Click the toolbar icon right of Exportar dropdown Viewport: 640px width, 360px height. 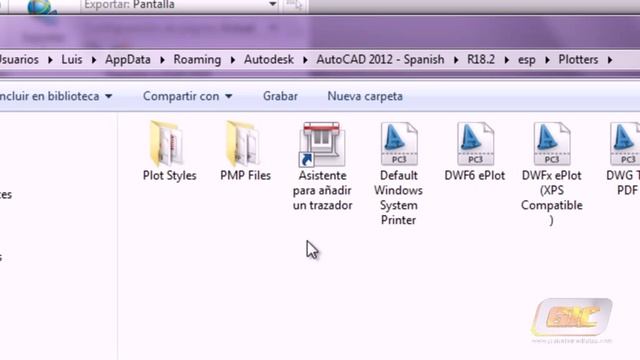click(294, 5)
